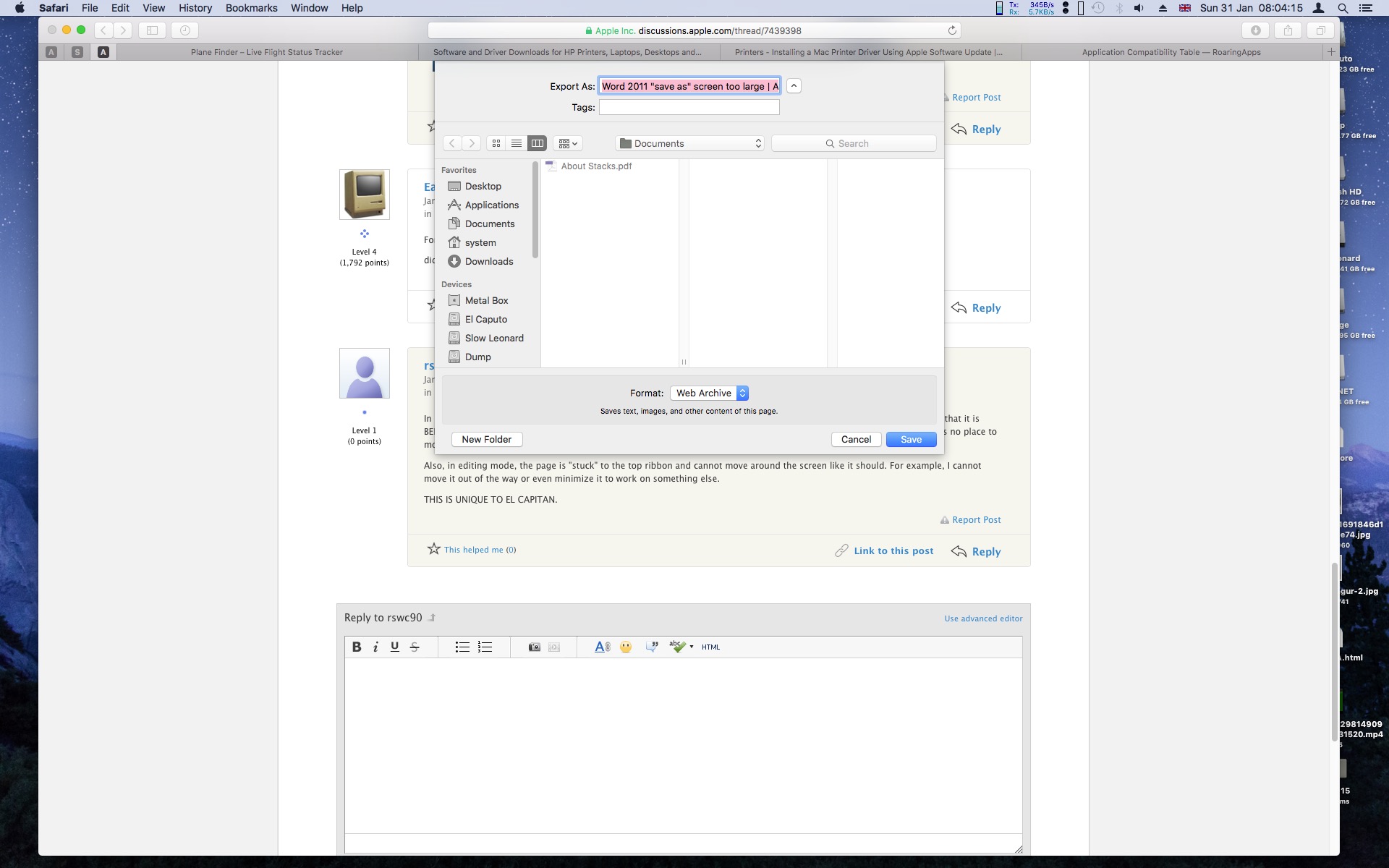Click the Bold formatting icon in editor
Screen dimensions: 1389x868
[x=357, y=647]
